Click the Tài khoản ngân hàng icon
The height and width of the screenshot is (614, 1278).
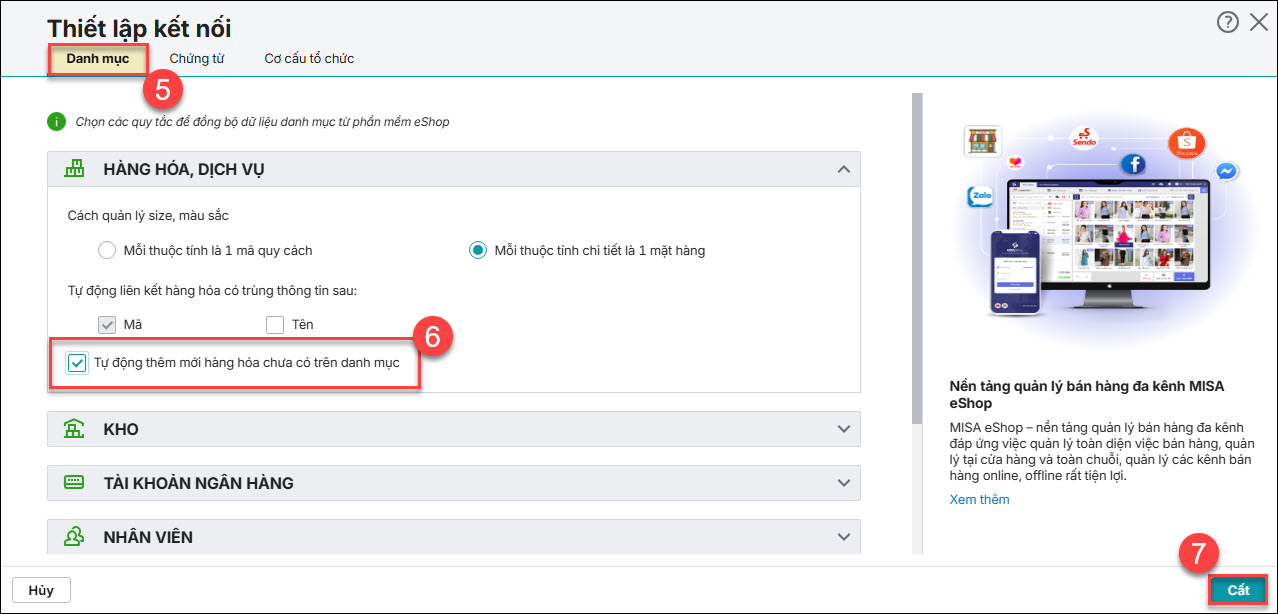coord(75,483)
